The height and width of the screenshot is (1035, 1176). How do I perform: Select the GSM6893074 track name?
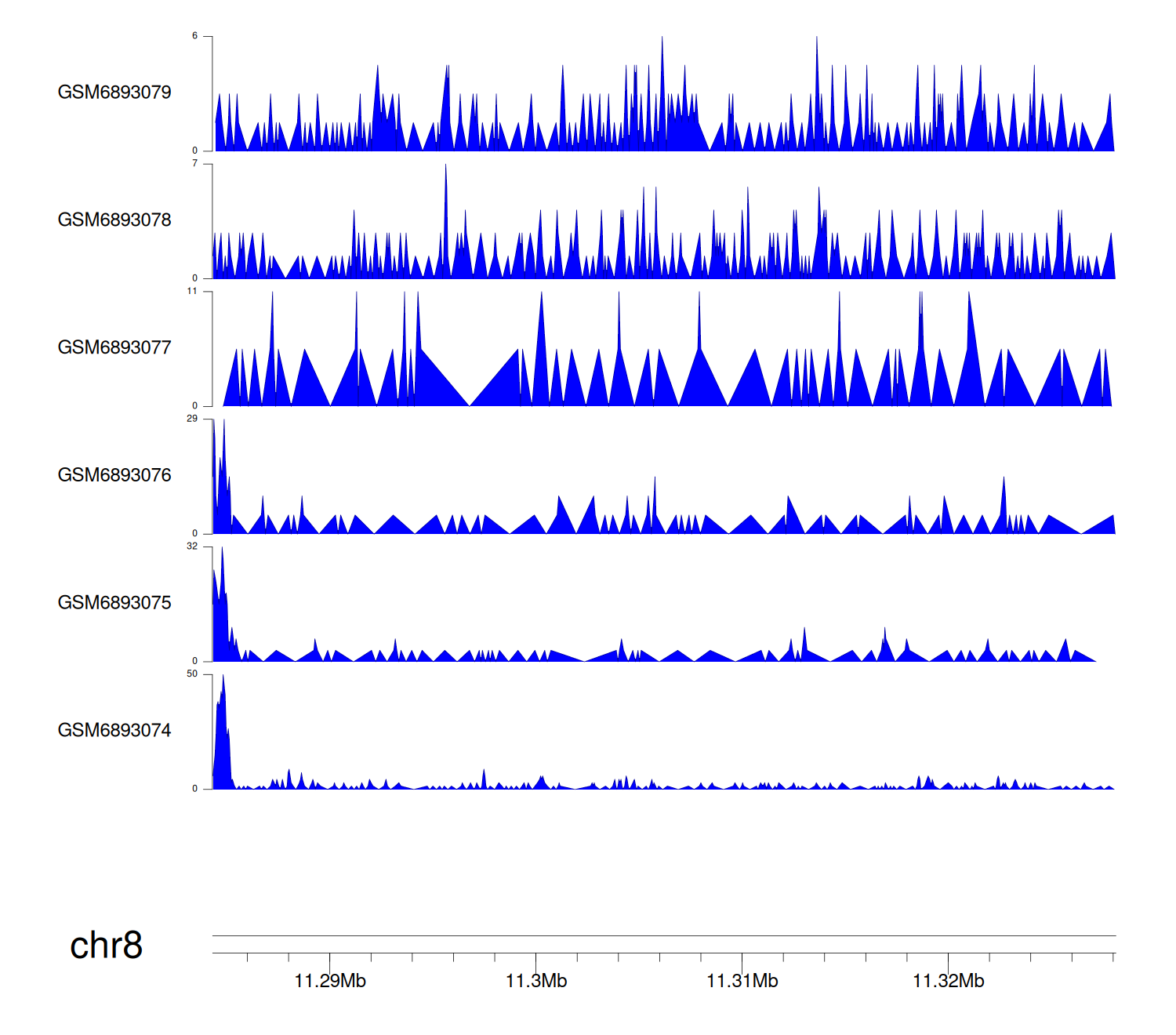click(114, 731)
